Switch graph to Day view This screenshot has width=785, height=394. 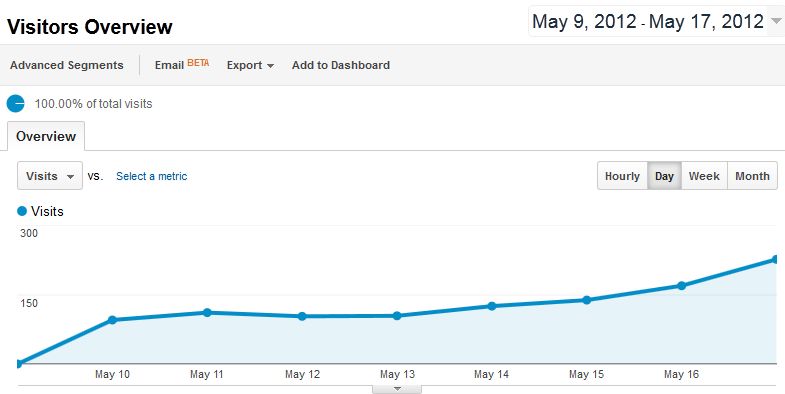click(664, 176)
